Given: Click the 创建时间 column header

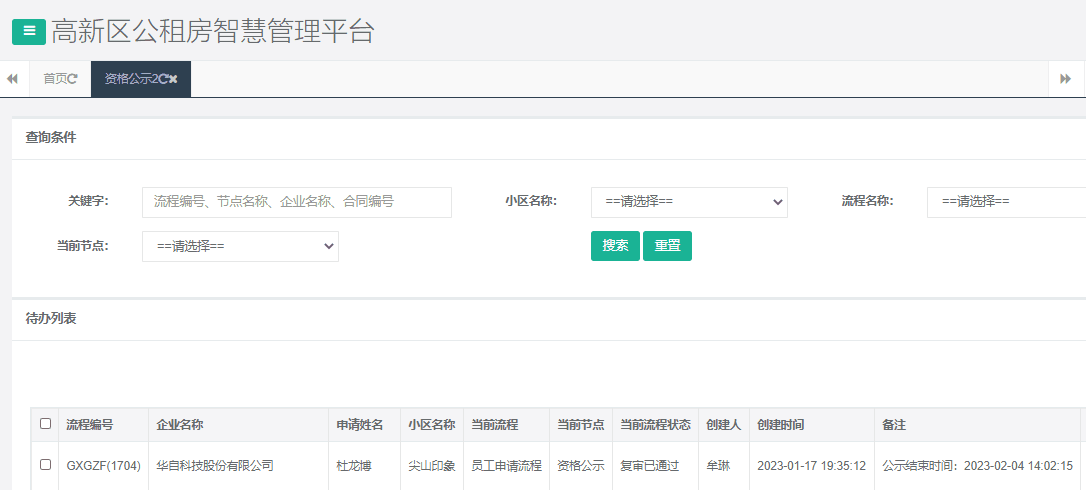Looking at the screenshot, I should [781, 425].
